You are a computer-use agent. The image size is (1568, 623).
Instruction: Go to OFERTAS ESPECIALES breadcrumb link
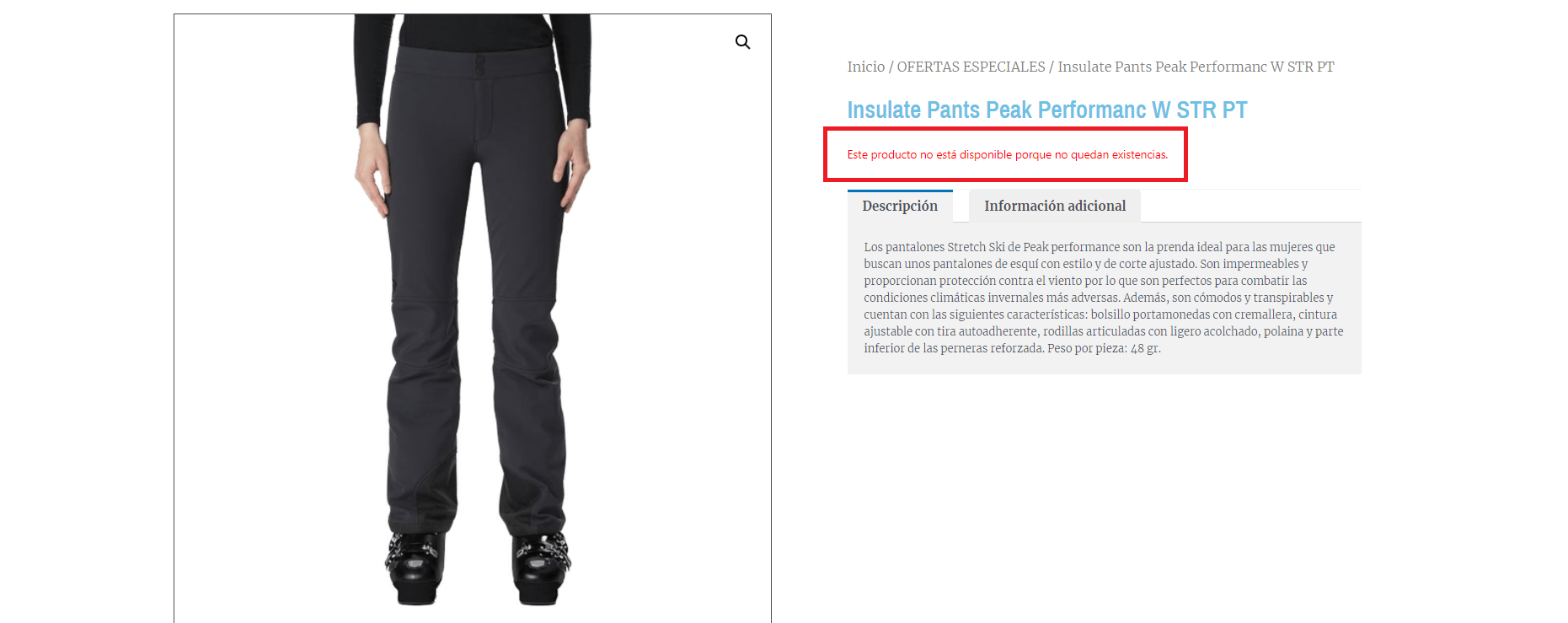971,67
